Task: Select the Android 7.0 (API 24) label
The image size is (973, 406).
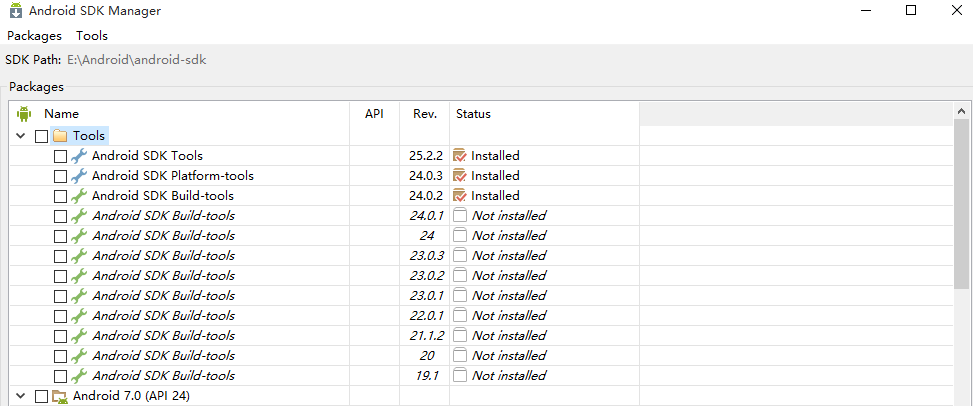Action: 131,395
